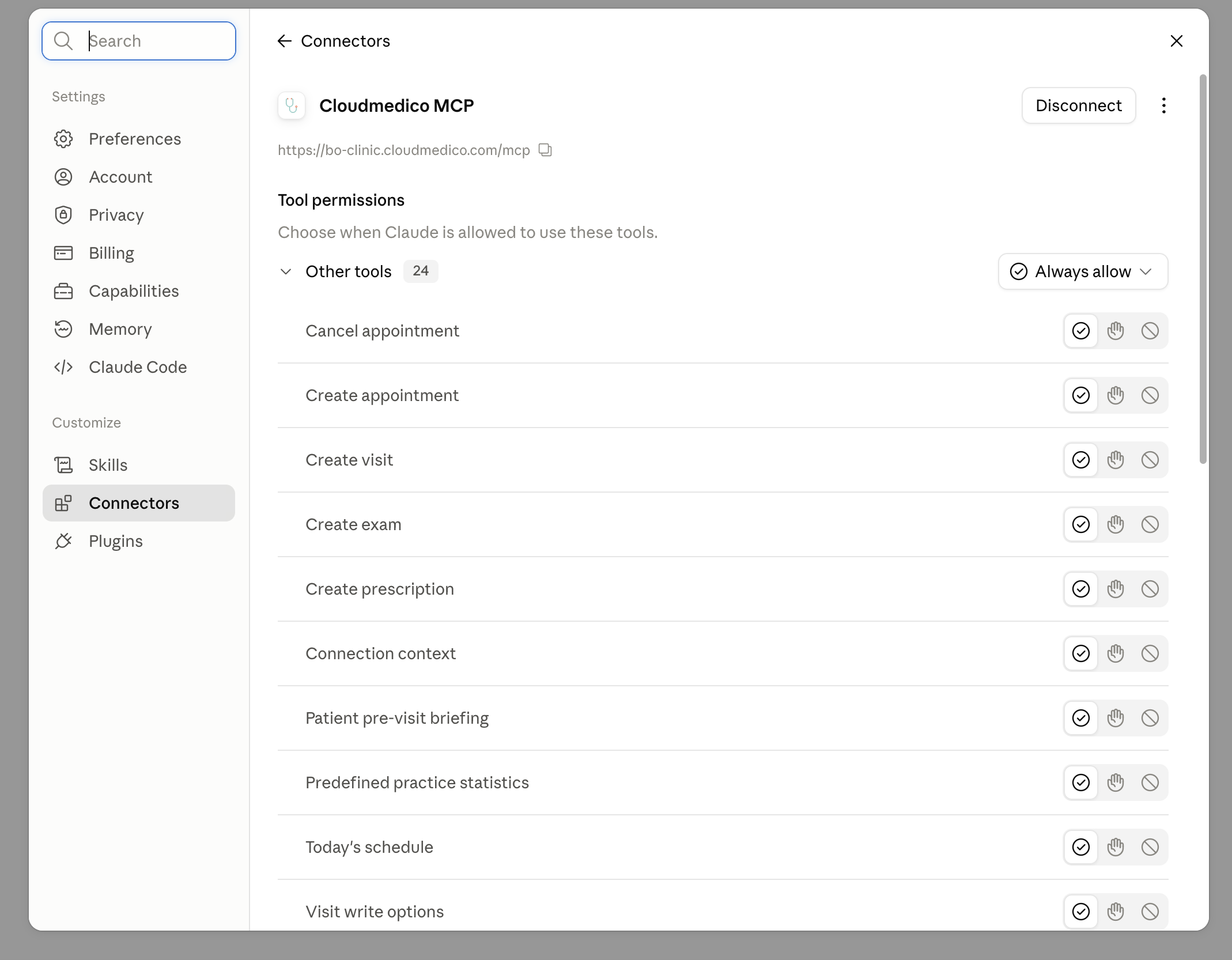Set Create visit to needs approval
This screenshot has height=960, width=1232.
pos(1116,460)
